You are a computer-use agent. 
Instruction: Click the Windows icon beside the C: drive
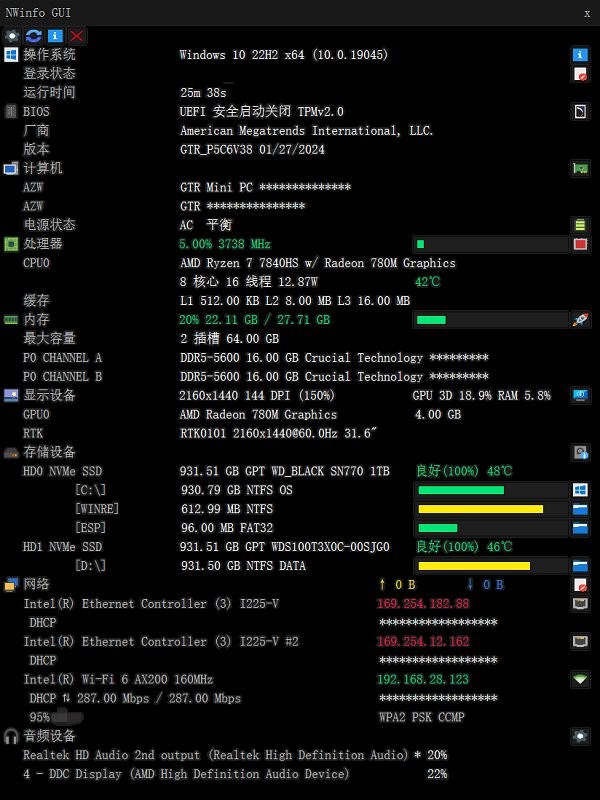tap(580, 490)
